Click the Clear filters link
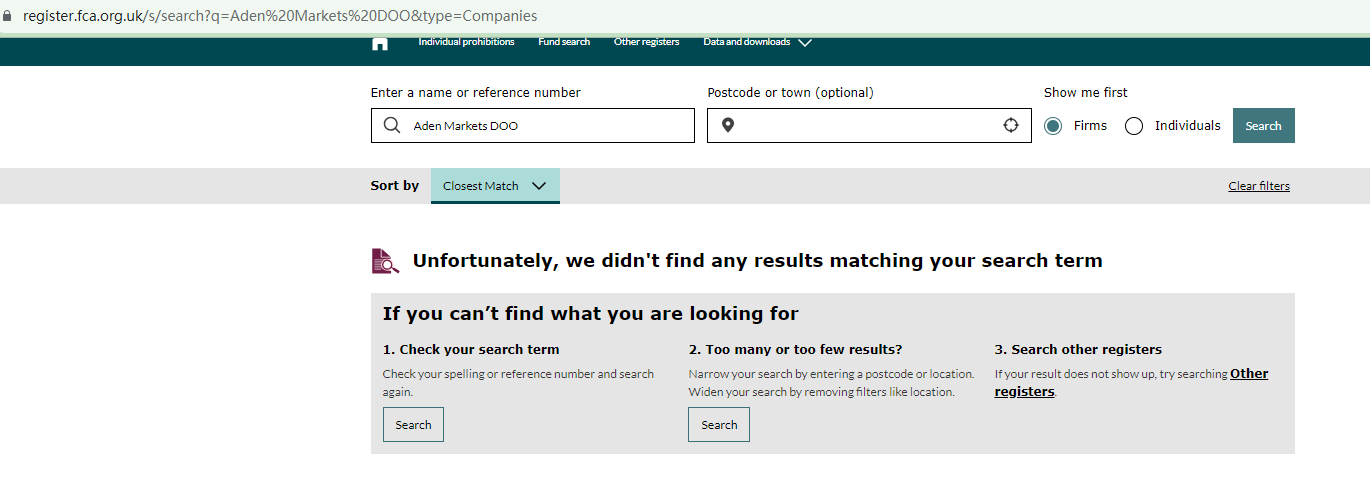Screen dimensions: 1370x498 pos(1259,186)
